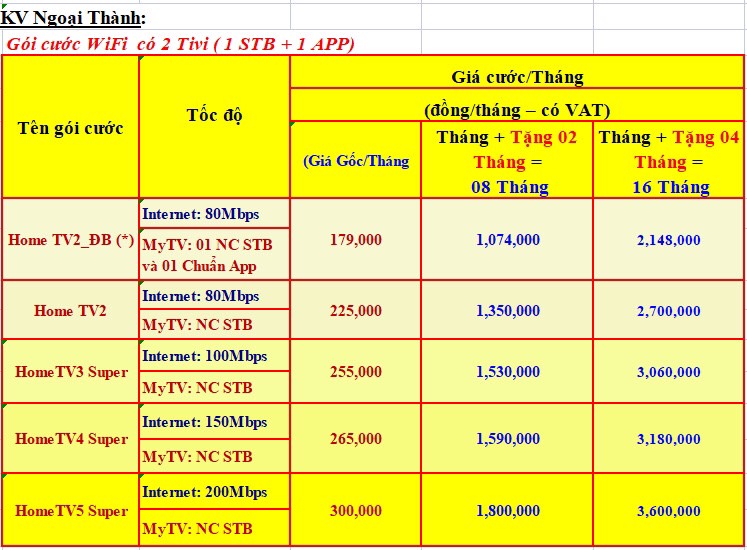The width and height of the screenshot is (747, 550).
Task: Select 'Internet: 80Mbps' in Home TV2 row
Action: [x=214, y=295]
